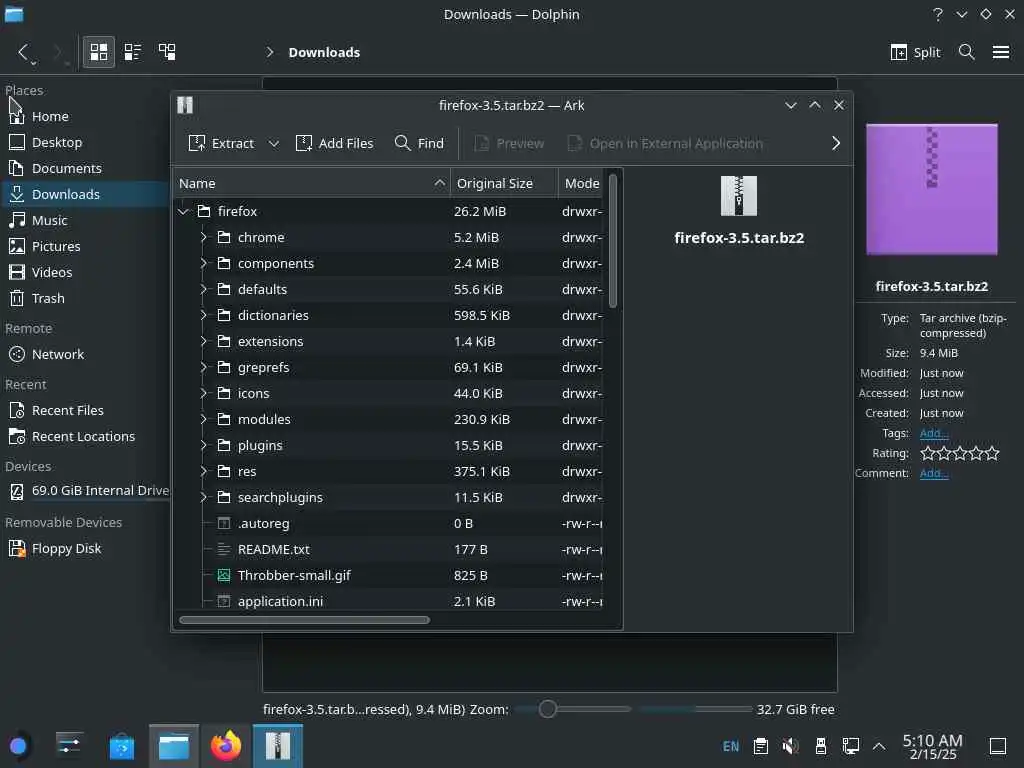Image resolution: width=1024 pixels, height=768 pixels.
Task: Switch Dolphin to Details tree view mode
Action: 167,52
